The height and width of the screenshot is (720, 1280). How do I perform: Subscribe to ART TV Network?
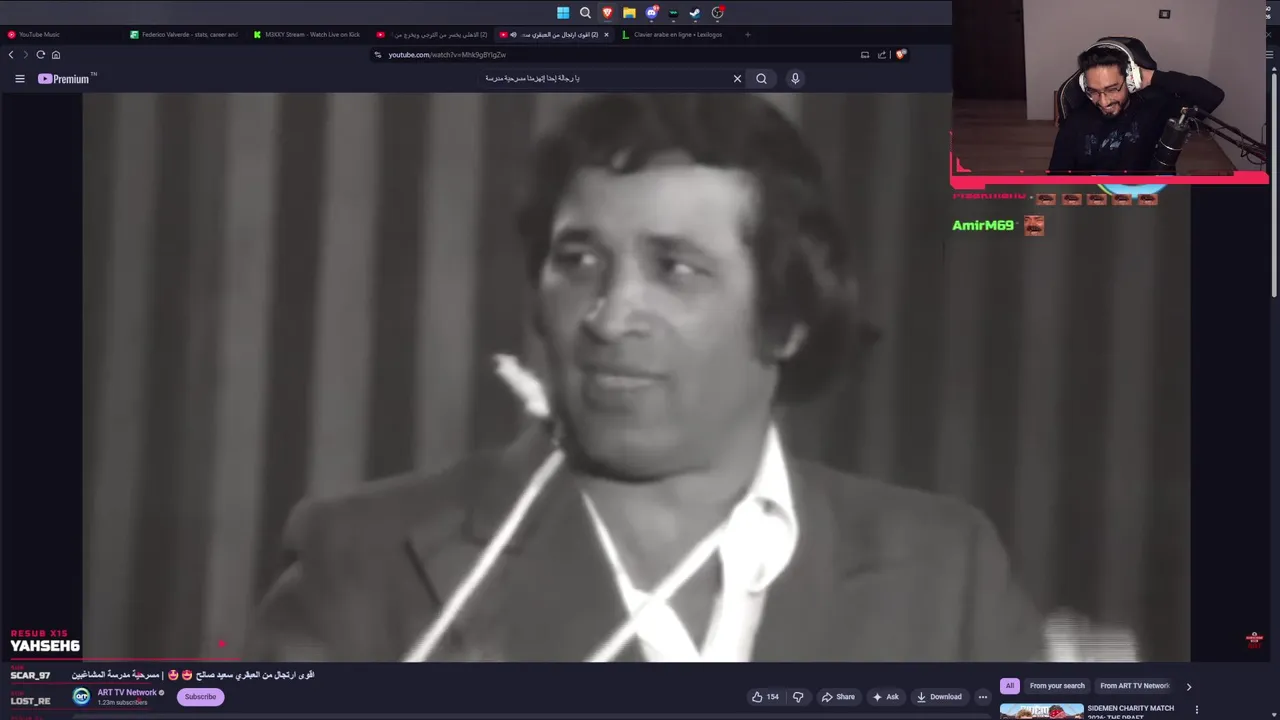click(x=200, y=697)
